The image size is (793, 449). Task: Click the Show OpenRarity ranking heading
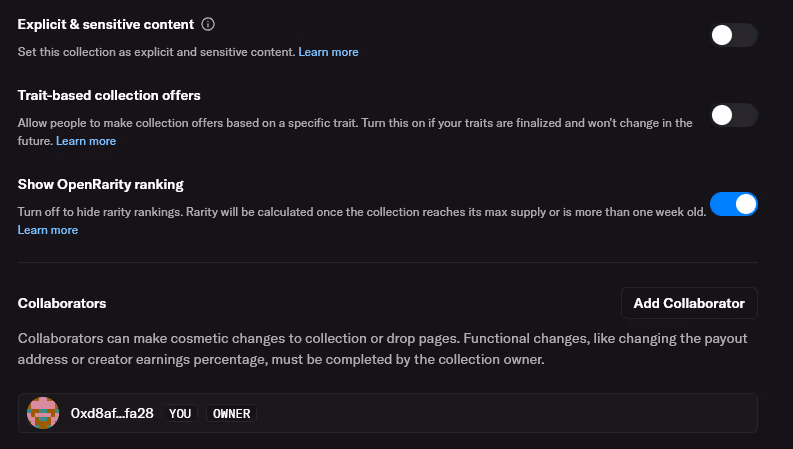click(100, 185)
